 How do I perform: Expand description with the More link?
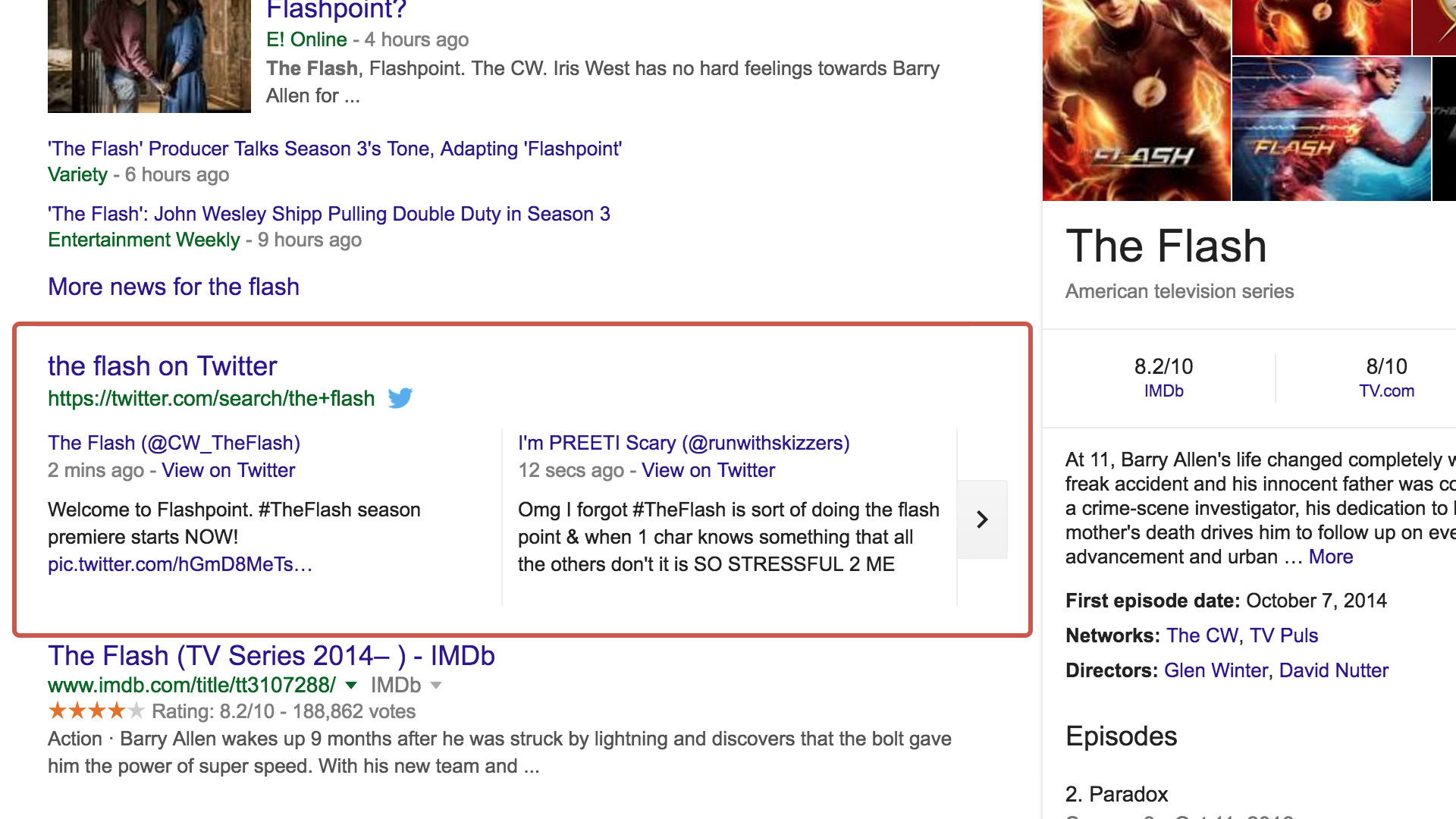tap(1331, 557)
